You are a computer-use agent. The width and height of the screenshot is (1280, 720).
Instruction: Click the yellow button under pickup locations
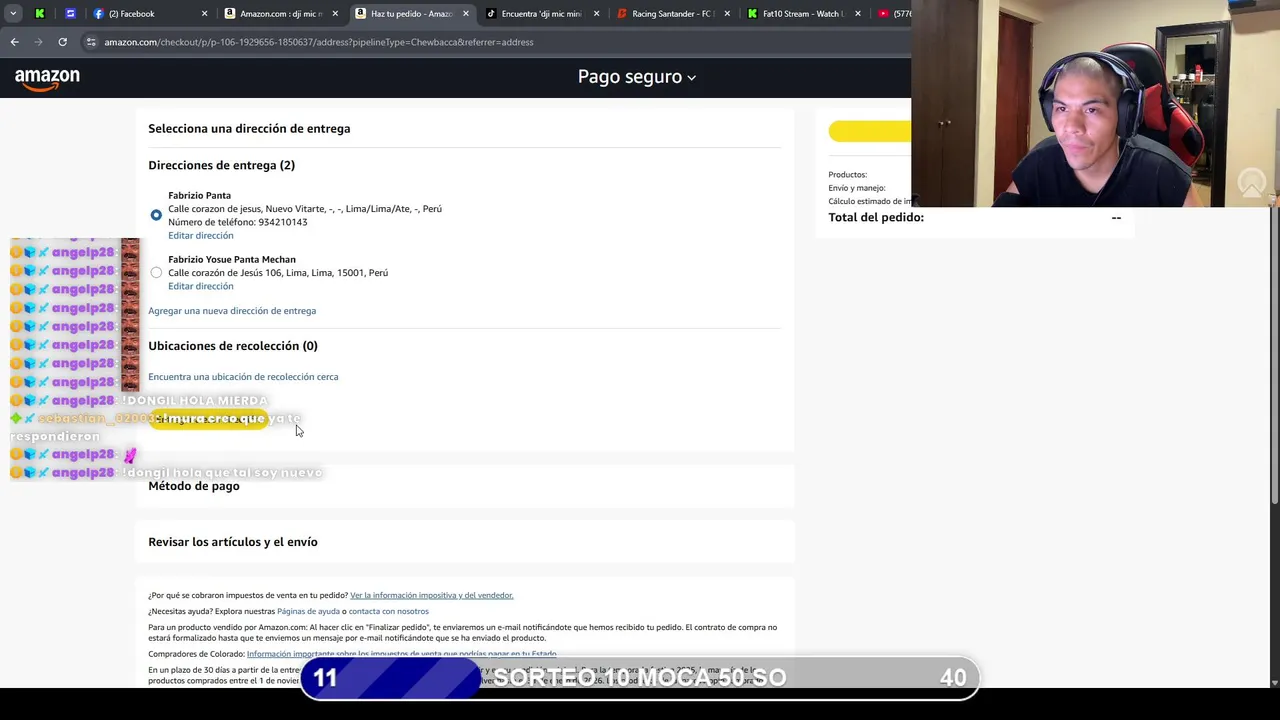click(208, 419)
